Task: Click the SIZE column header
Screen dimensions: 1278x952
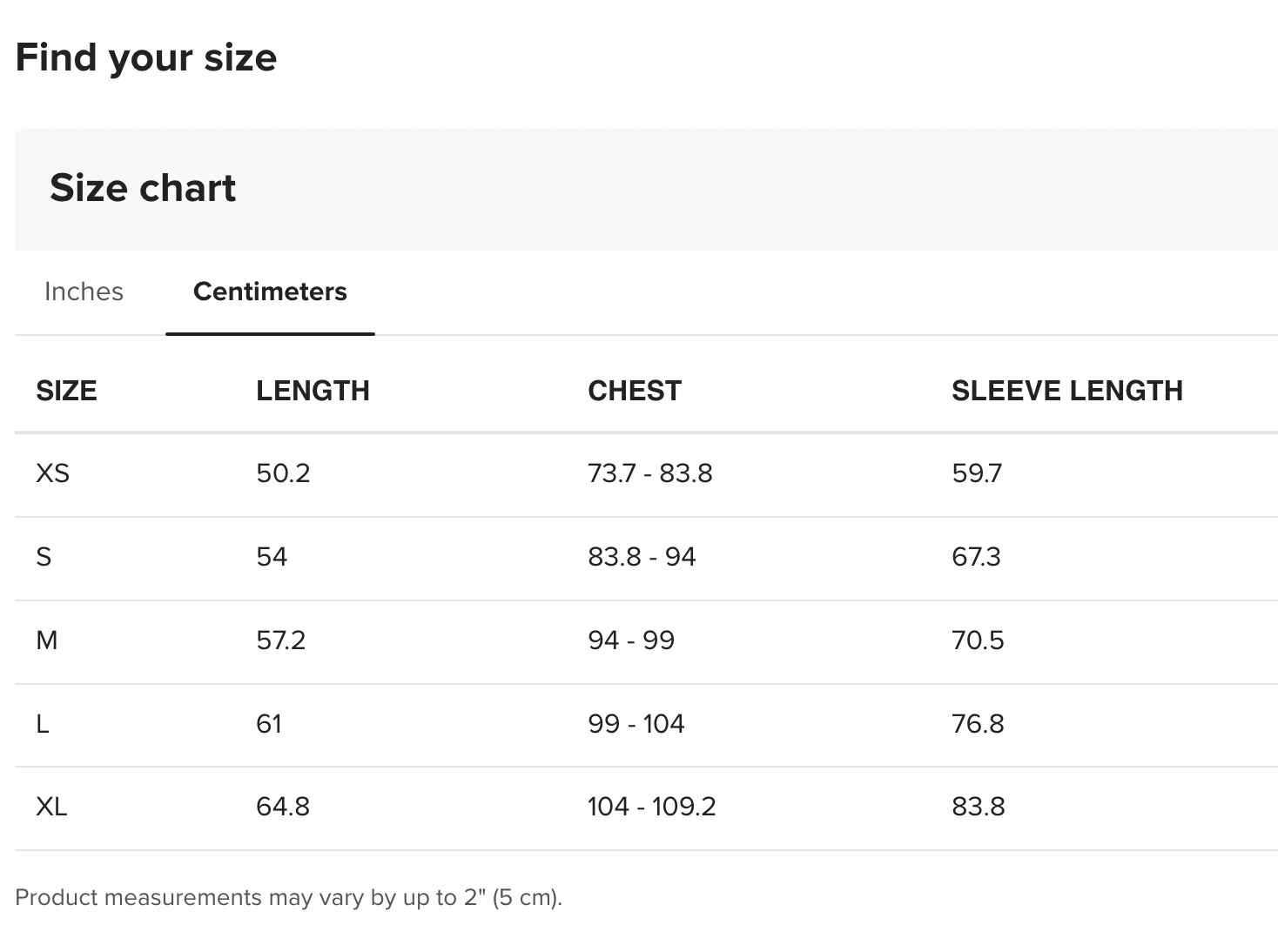Action: pos(66,391)
